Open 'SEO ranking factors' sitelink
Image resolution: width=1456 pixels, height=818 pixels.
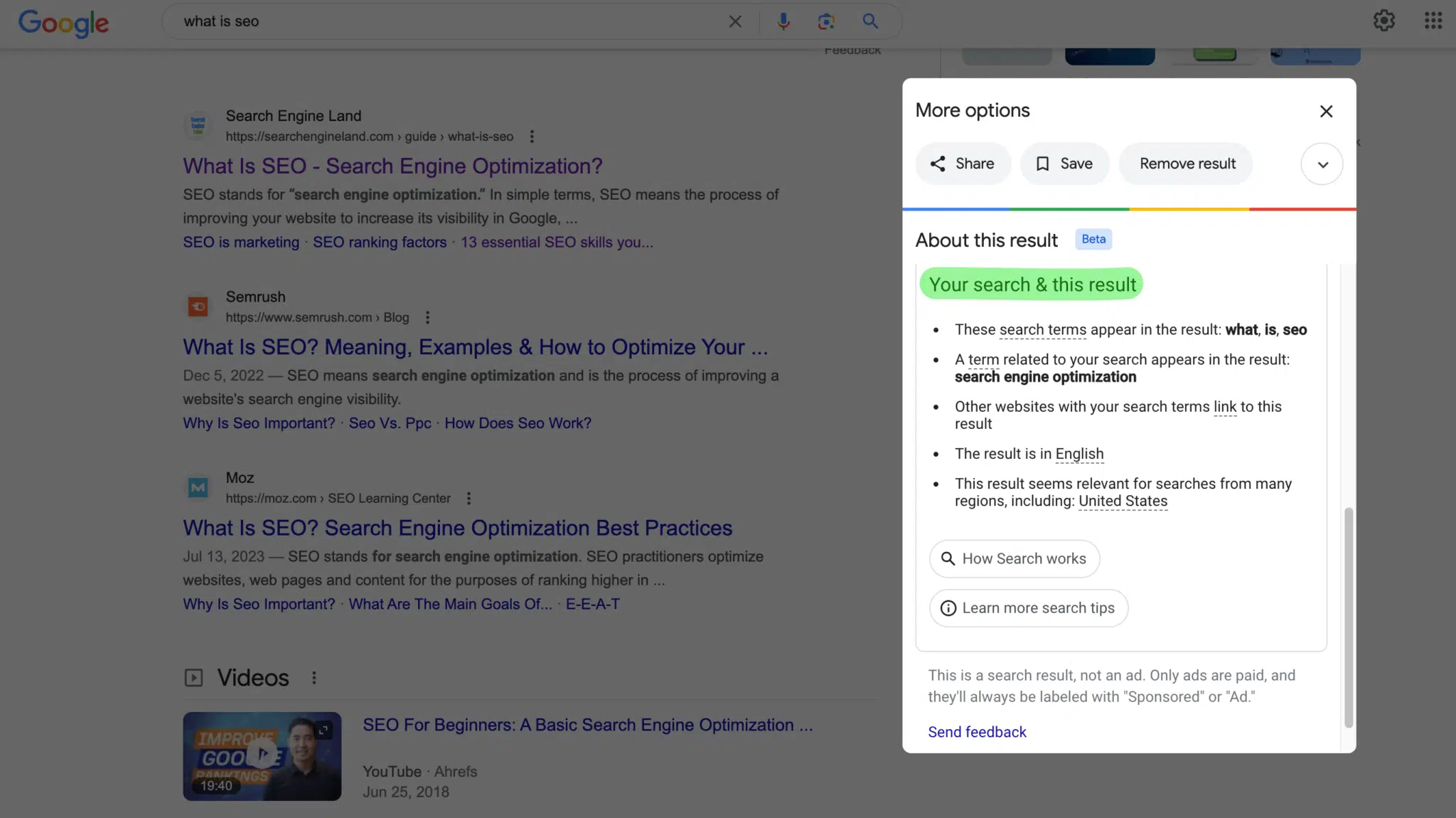coord(380,243)
